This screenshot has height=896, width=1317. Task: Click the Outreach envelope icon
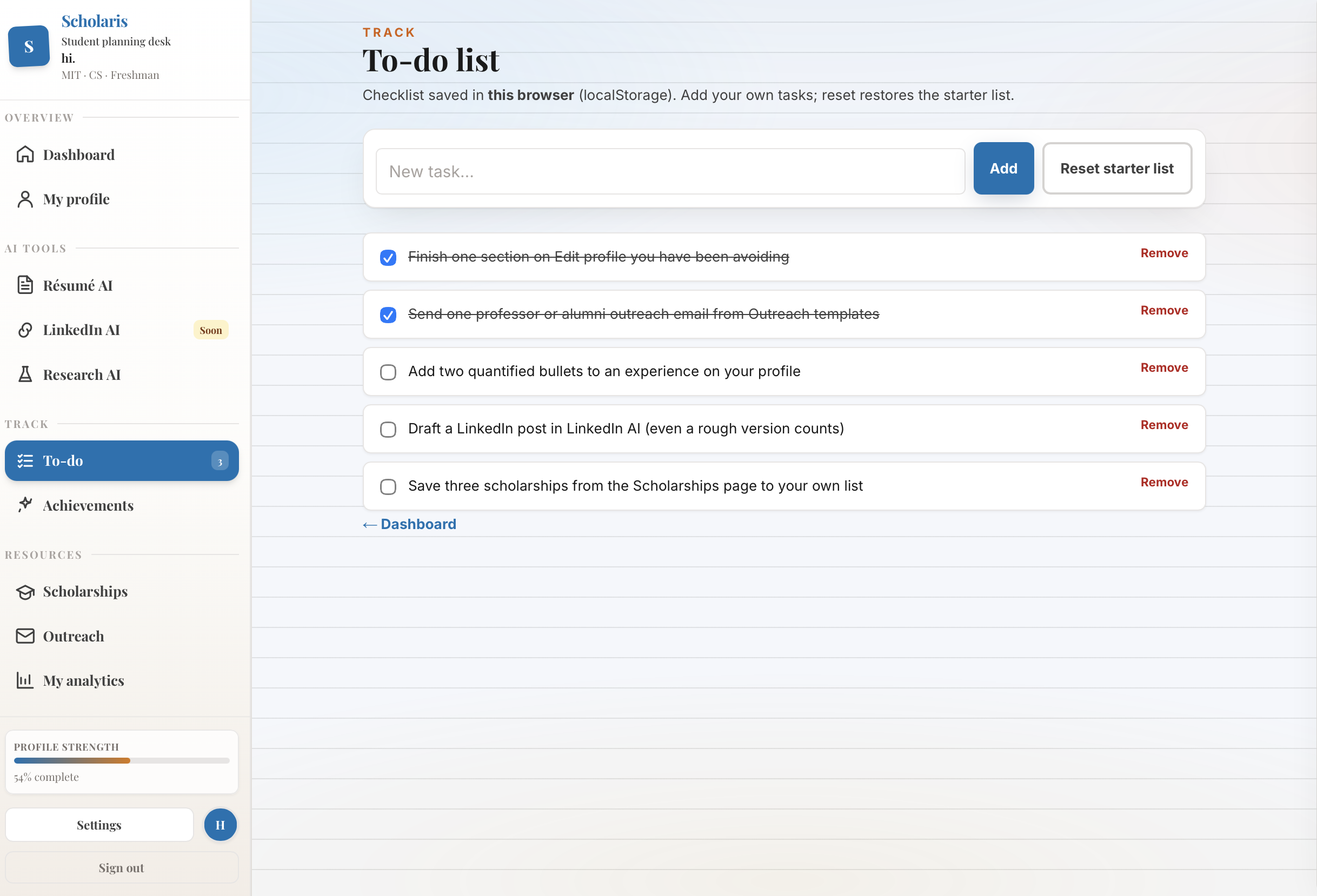25,636
